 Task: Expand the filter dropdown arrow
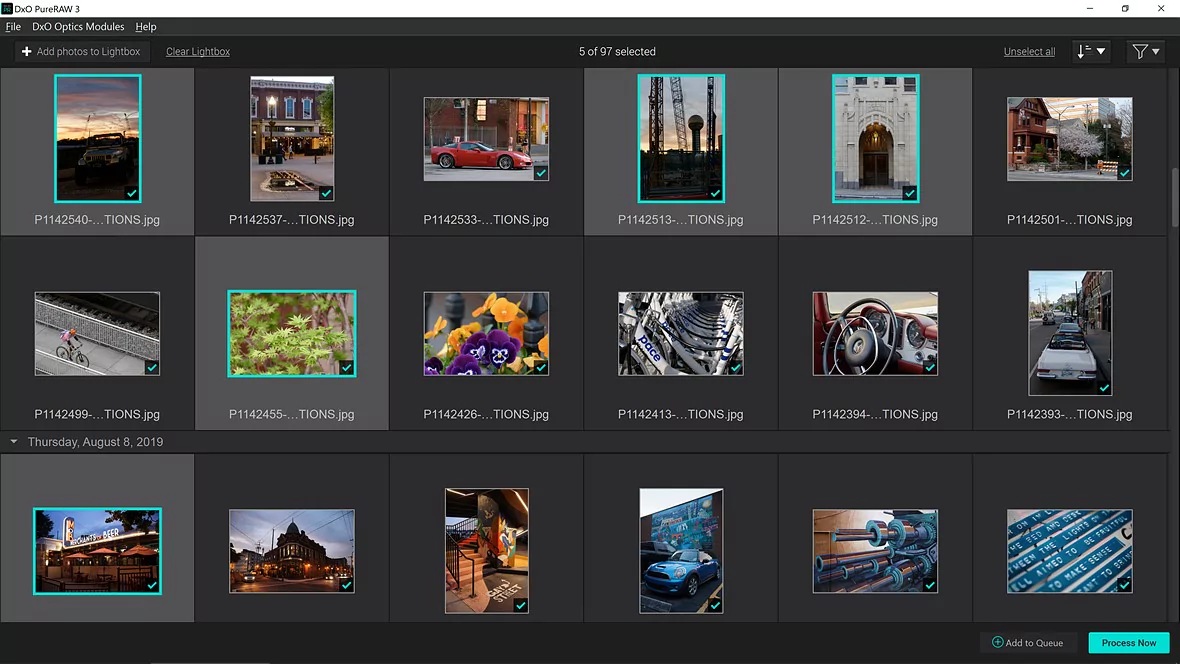[x=1156, y=52]
